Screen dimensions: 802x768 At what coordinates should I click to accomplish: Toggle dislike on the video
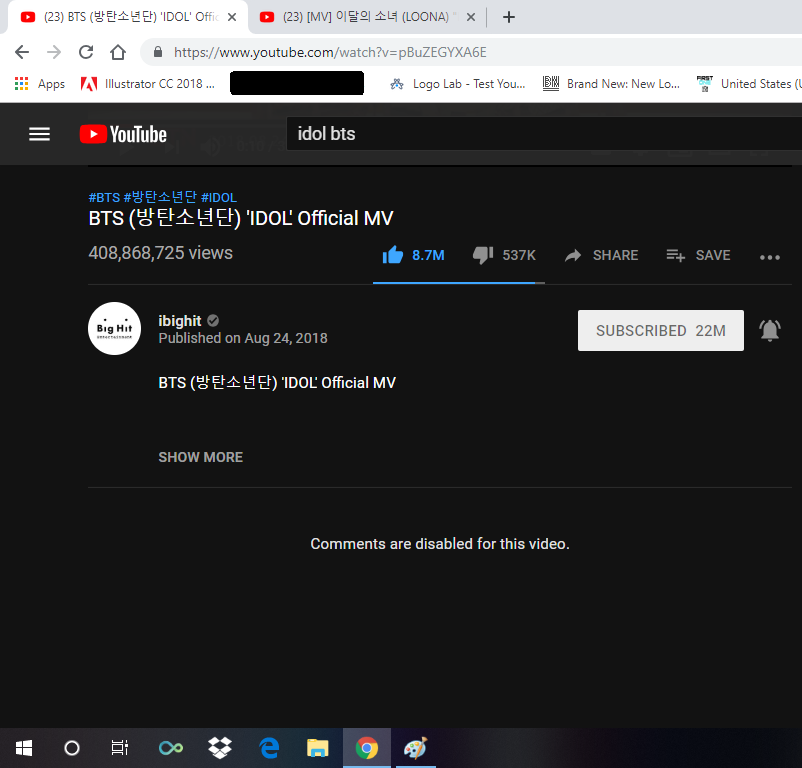504,255
